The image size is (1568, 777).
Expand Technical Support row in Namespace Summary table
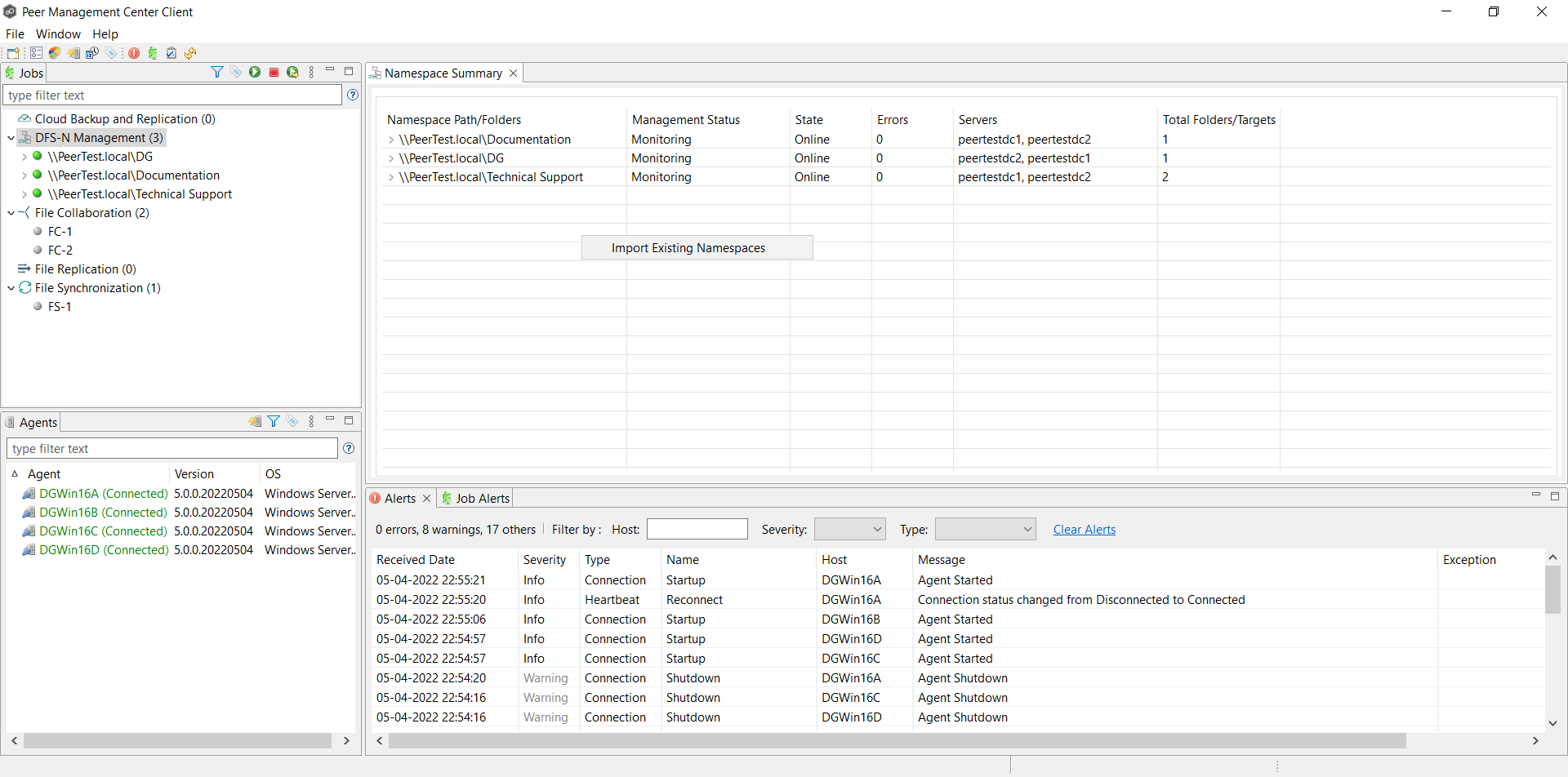pos(391,177)
